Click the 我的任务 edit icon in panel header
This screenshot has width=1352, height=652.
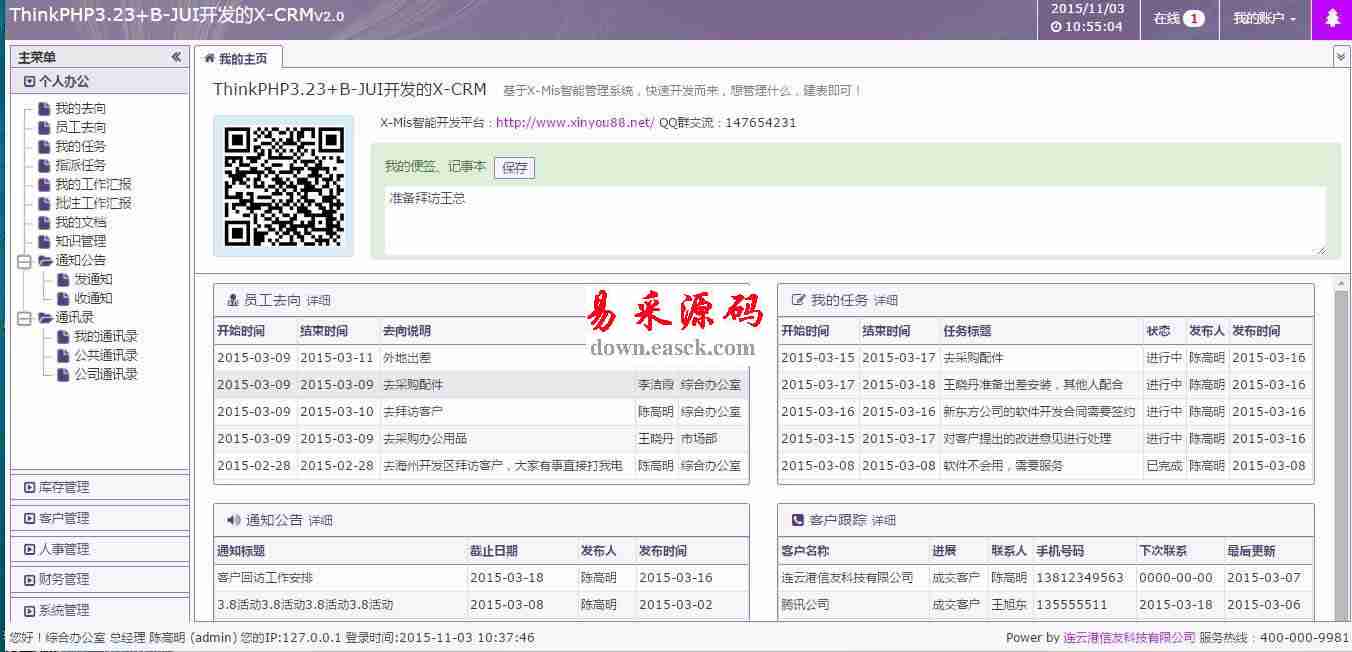tap(798, 300)
